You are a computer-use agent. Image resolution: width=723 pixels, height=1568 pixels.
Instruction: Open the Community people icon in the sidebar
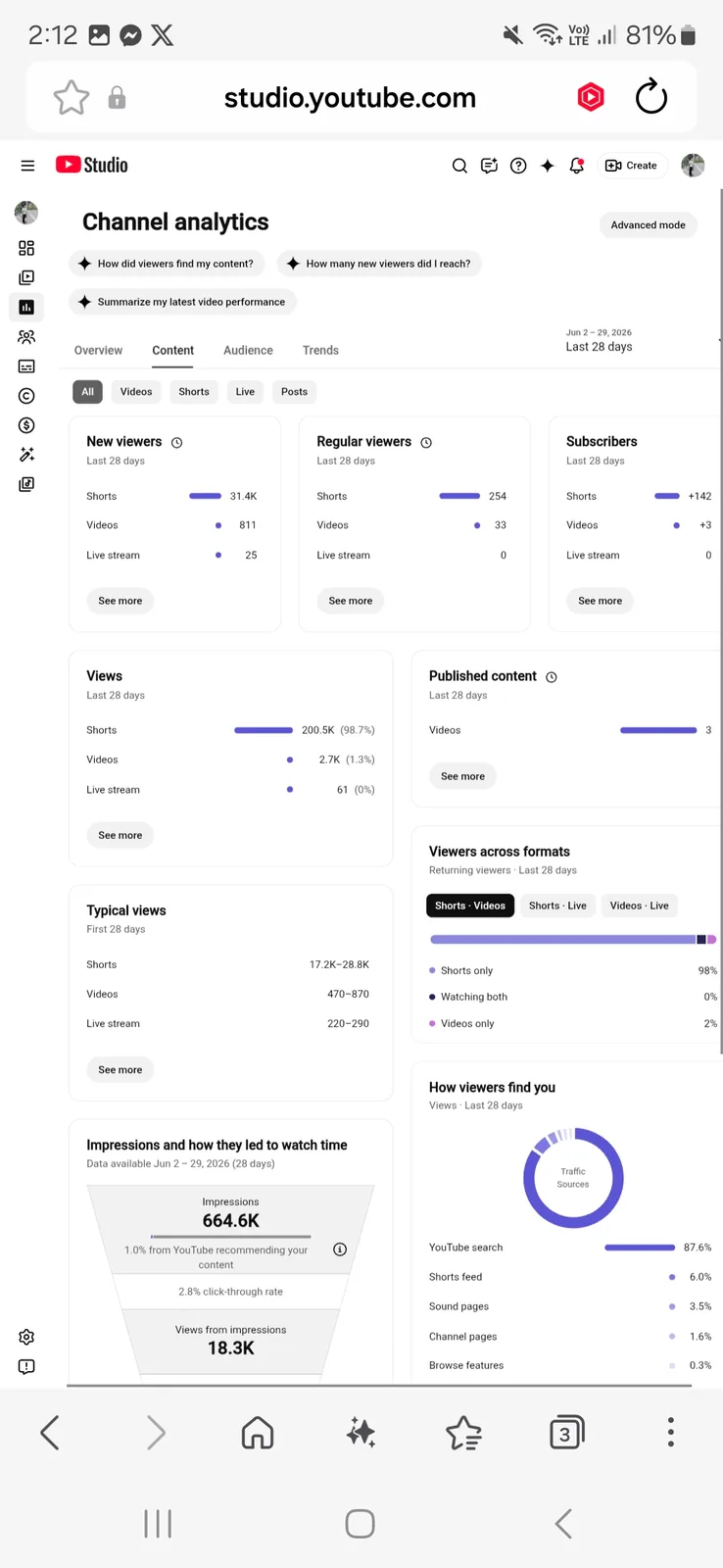coord(26,337)
